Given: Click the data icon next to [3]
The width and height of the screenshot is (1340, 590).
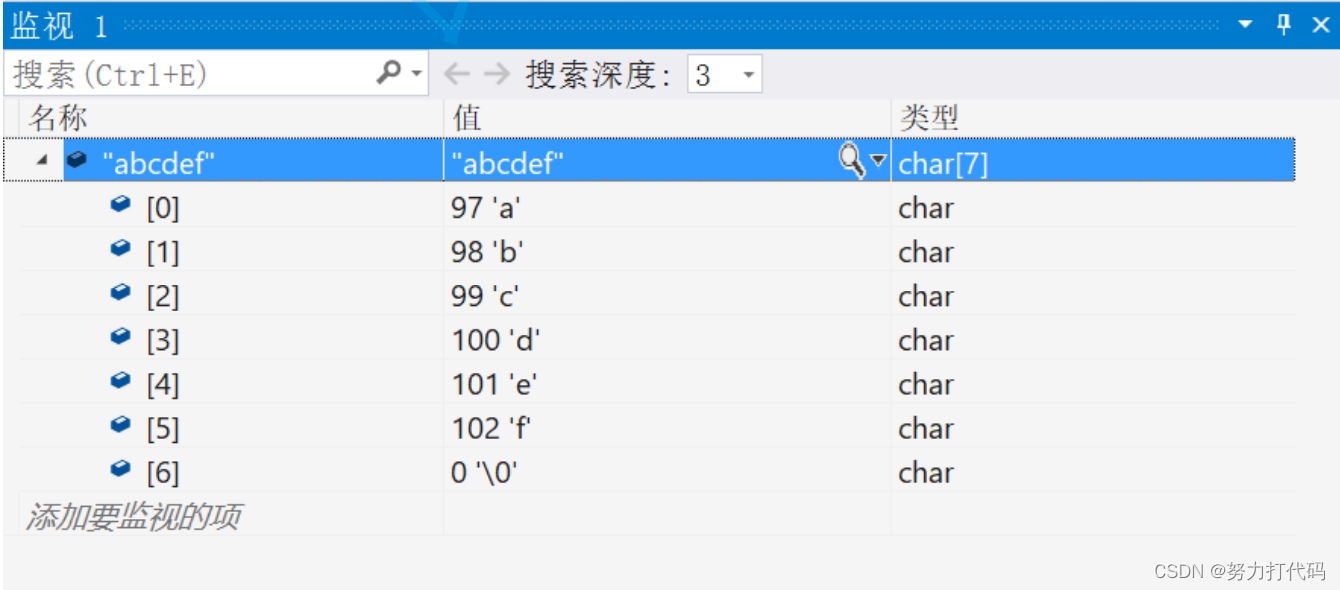Looking at the screenshot, I should 119,339.
